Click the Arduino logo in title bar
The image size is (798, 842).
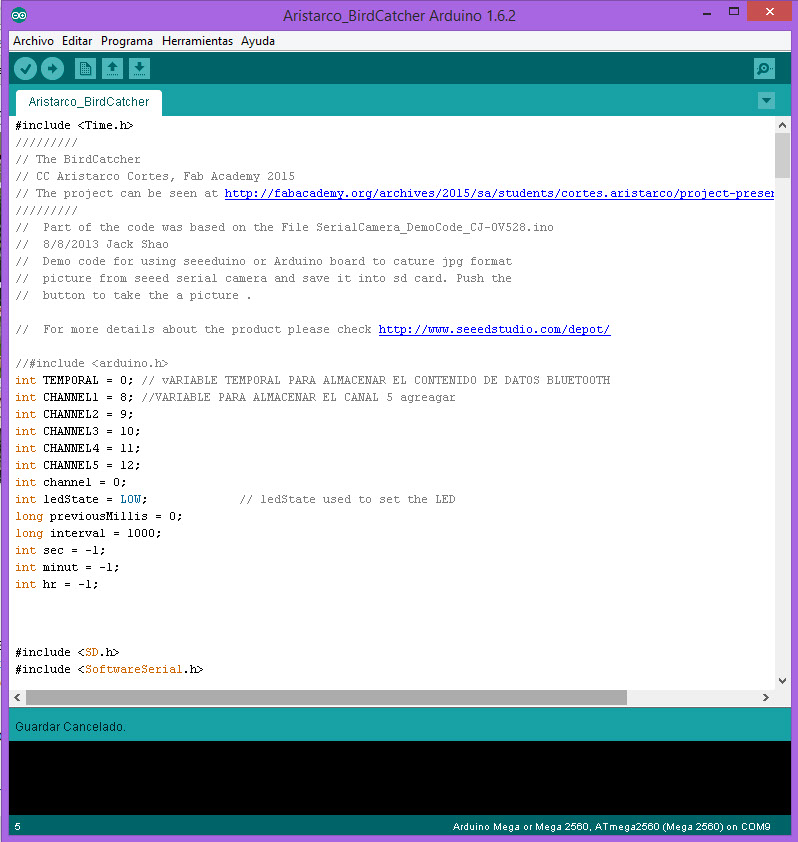click(x=19, y=15)
